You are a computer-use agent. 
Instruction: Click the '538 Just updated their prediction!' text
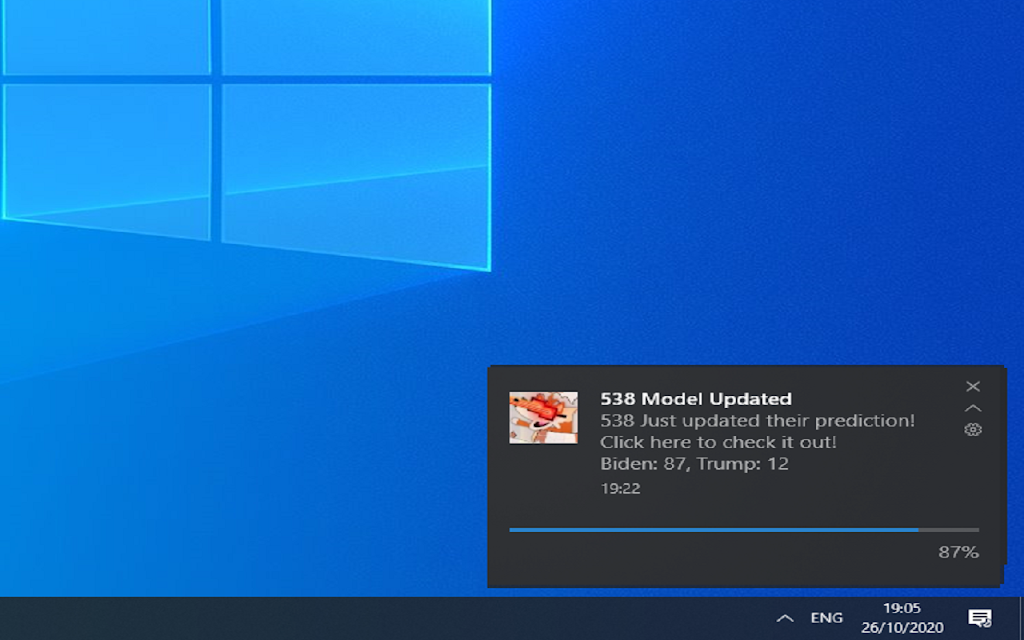758,421
